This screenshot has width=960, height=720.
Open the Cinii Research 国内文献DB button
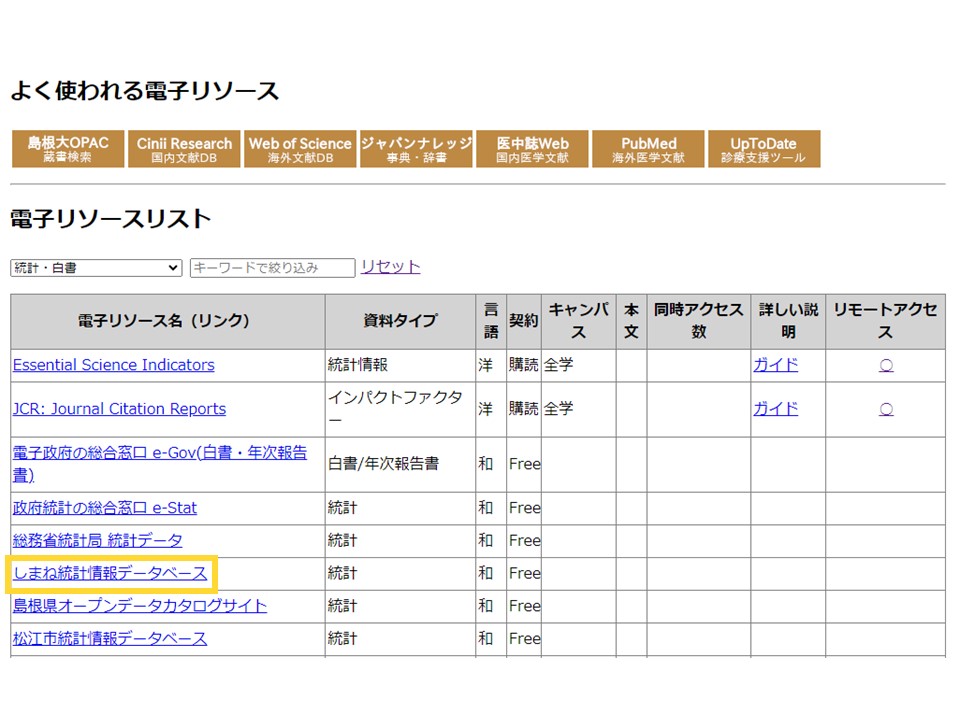184,149
